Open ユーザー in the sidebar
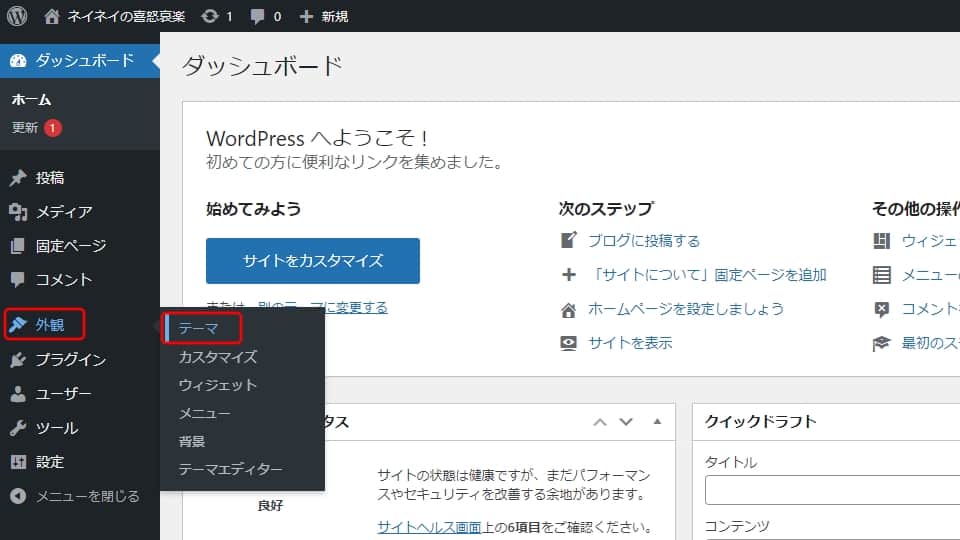This screenshot has width=960, height=540. [x=63, y=394]
